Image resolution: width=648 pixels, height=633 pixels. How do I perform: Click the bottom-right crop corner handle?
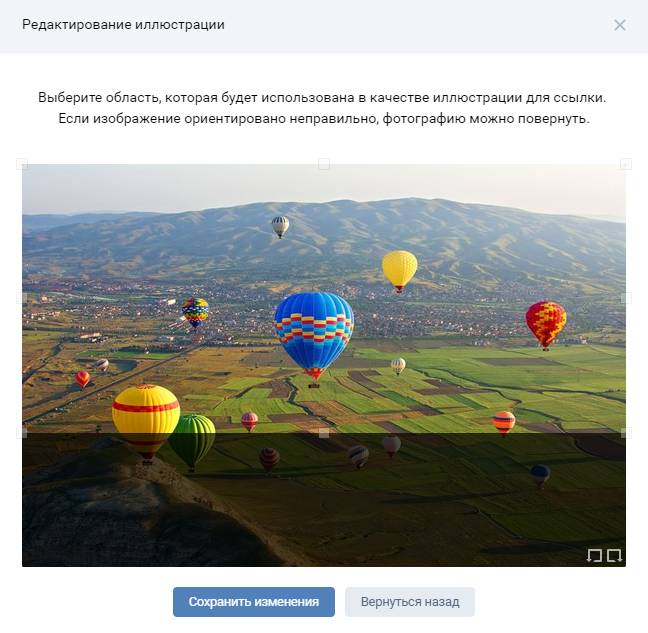626,433
